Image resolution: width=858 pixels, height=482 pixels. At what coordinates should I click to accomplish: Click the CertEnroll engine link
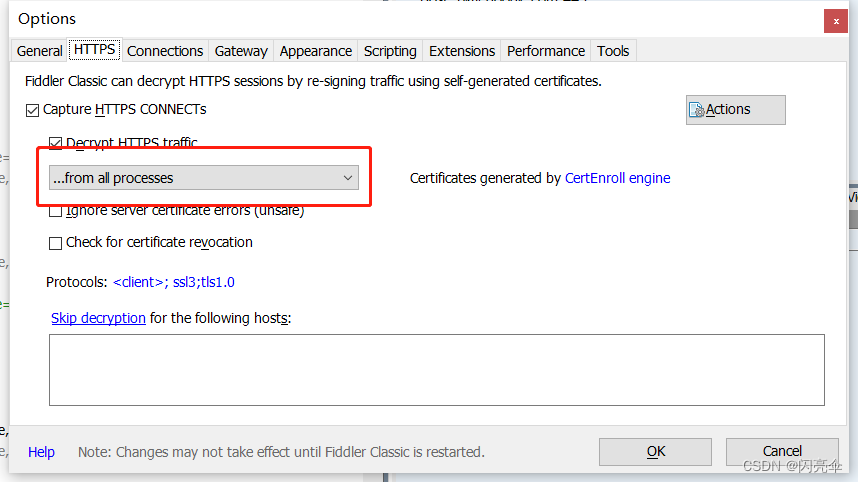pos(617,178)
